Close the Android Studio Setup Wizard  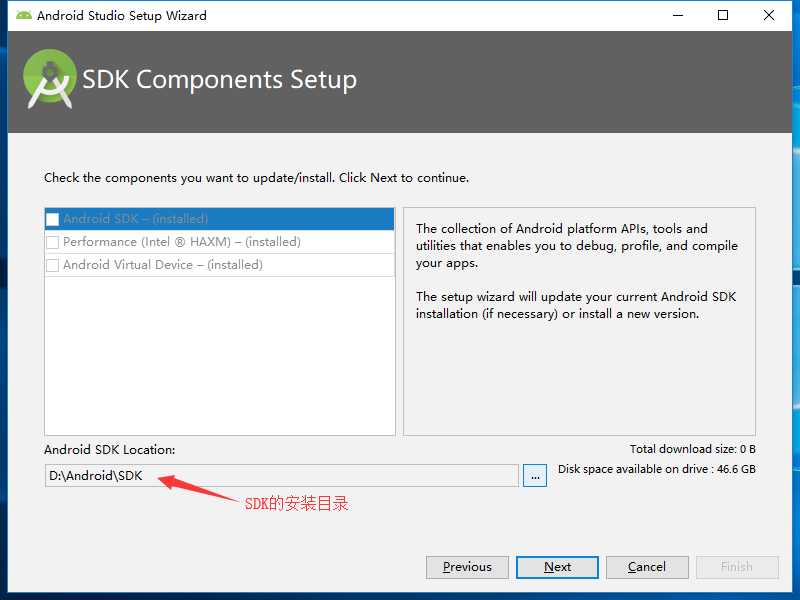click(x=769, y=15)
